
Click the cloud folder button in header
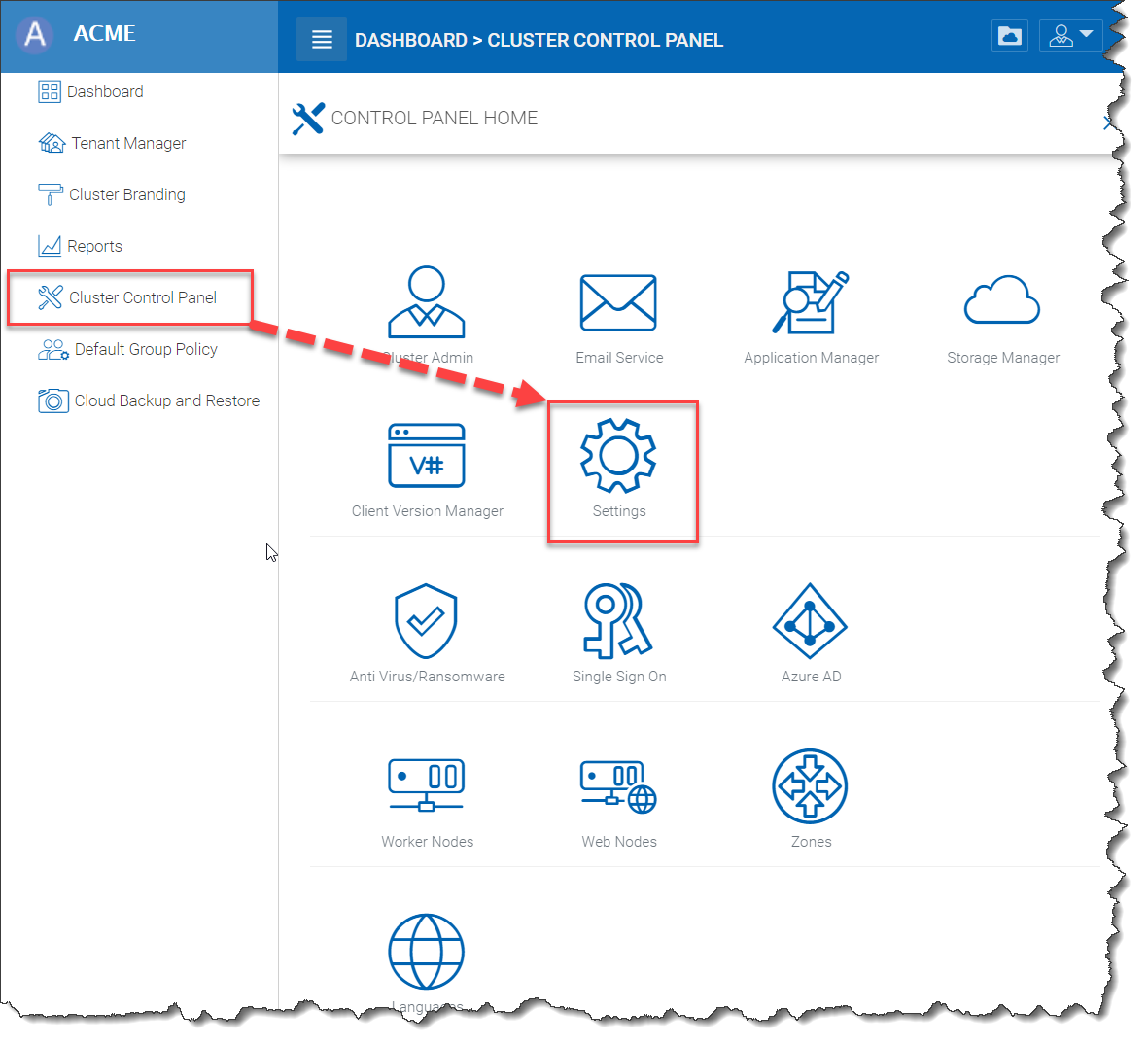coord(1010,36)
